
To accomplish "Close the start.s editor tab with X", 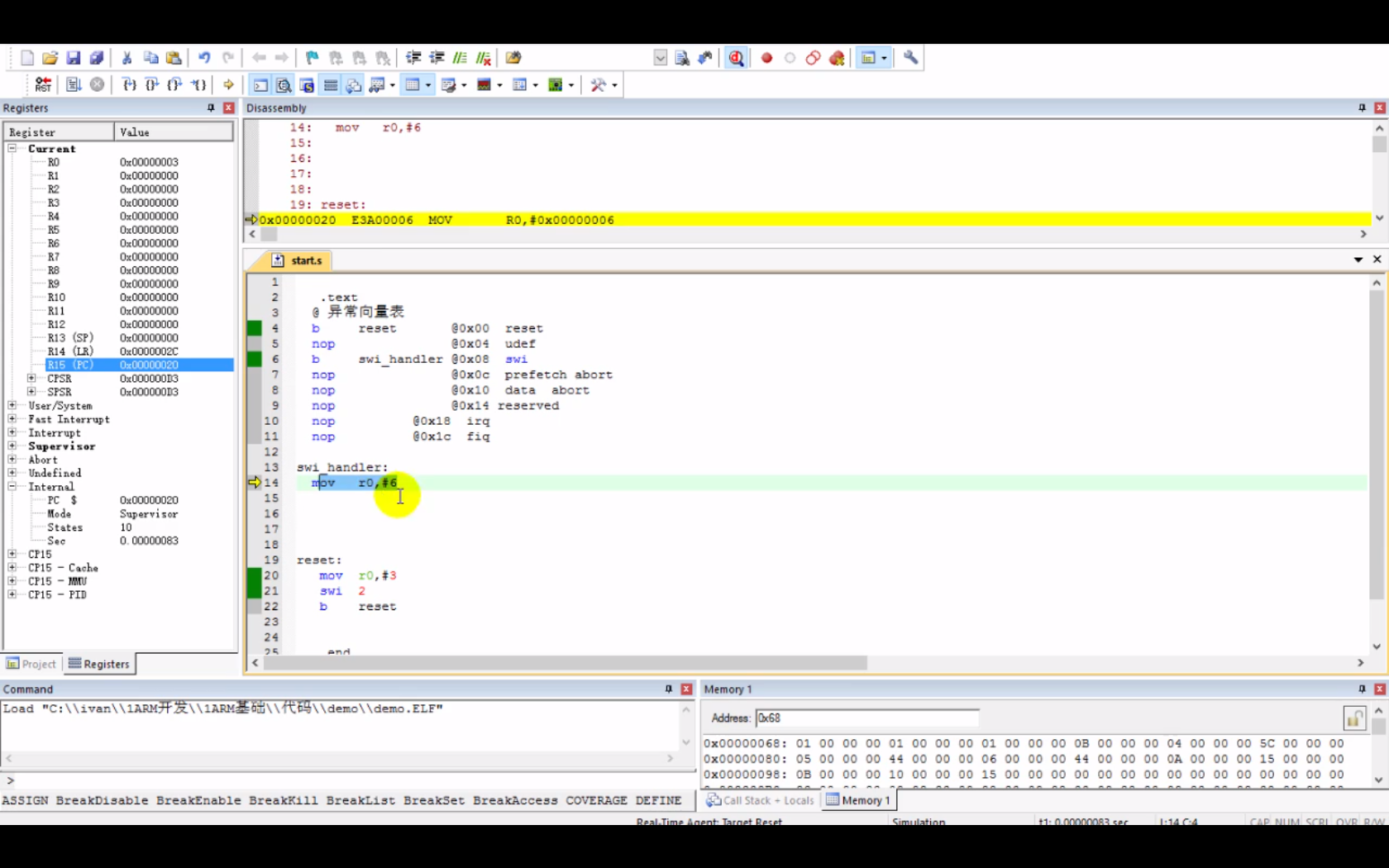I will [x=1377, y=260].
